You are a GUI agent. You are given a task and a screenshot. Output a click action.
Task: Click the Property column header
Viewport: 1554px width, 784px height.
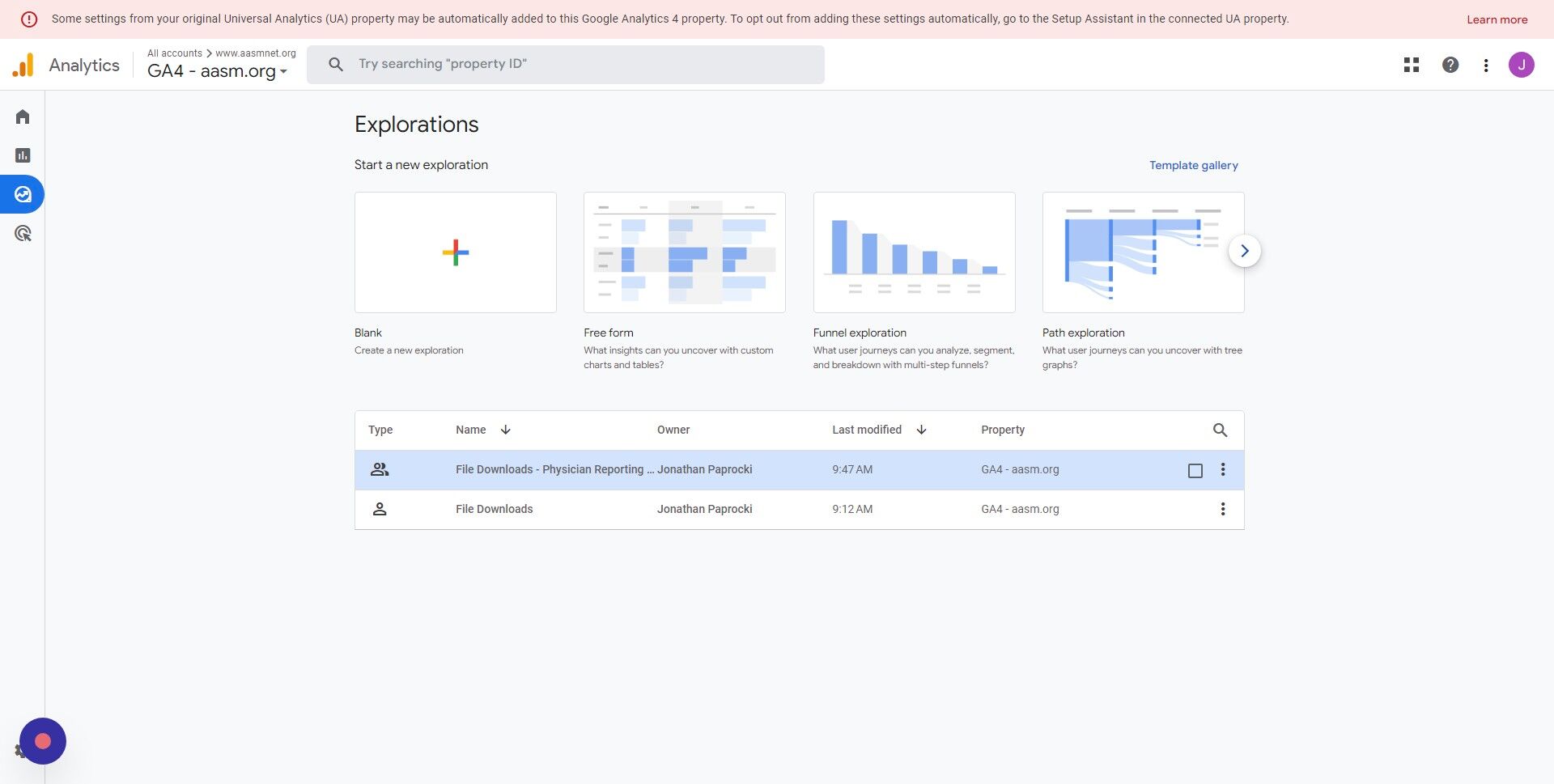tap(1003, 430)
